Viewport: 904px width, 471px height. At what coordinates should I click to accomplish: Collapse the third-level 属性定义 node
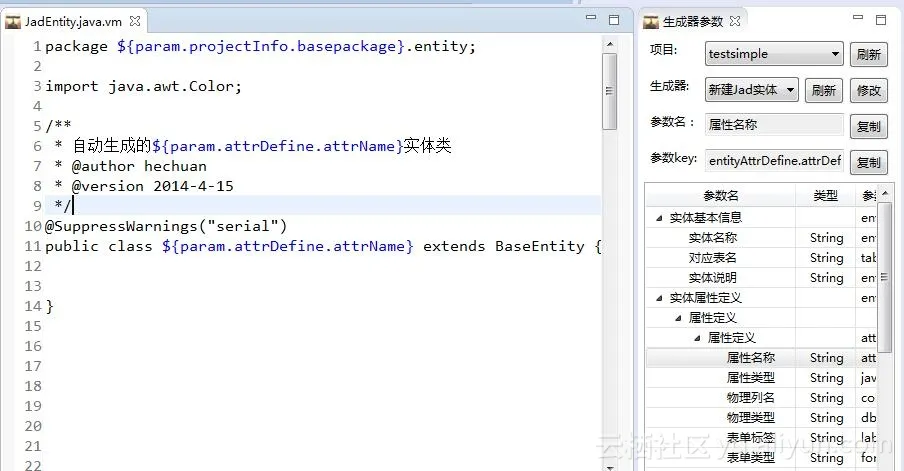(x=697, y=338)
